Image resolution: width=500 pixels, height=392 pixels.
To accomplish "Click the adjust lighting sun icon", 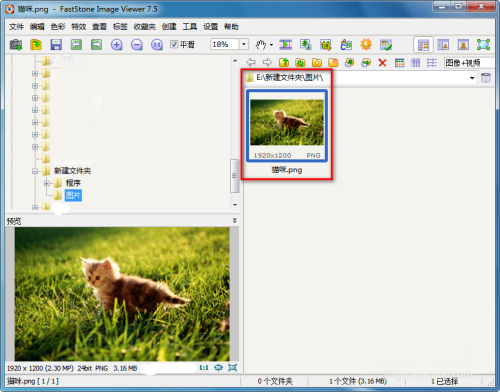I will point(366,44).
